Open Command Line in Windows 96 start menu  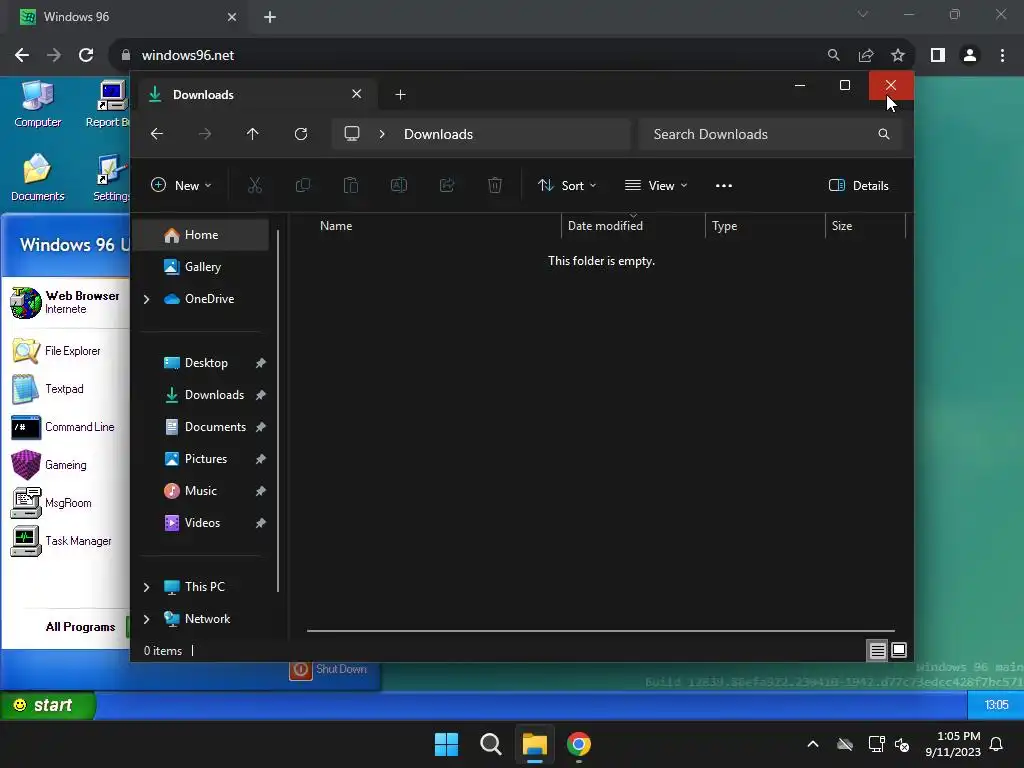pyautogui.click(x=63, y=427)
